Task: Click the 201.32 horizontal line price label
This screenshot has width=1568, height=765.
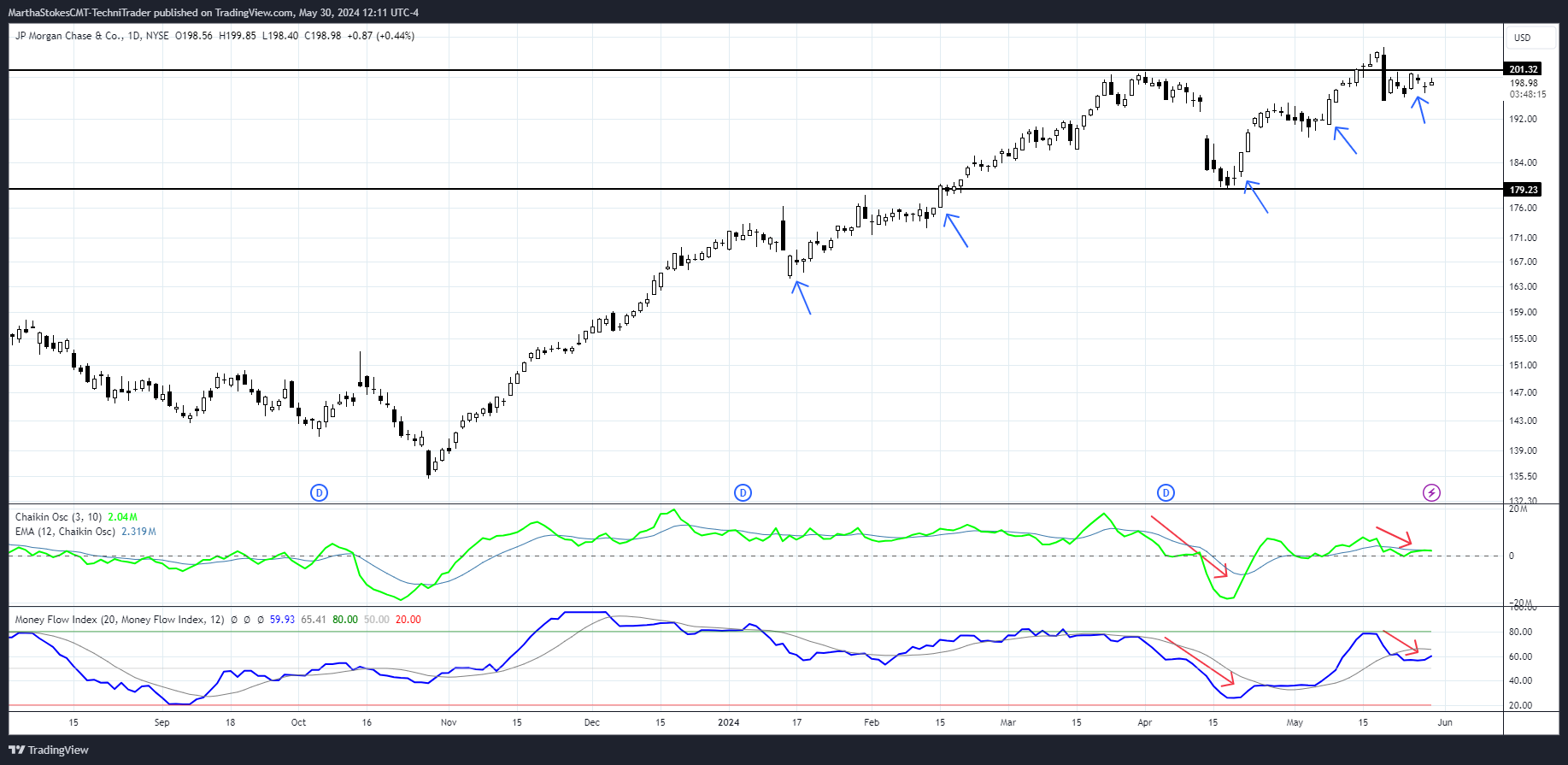Action: coord(1524,69)
